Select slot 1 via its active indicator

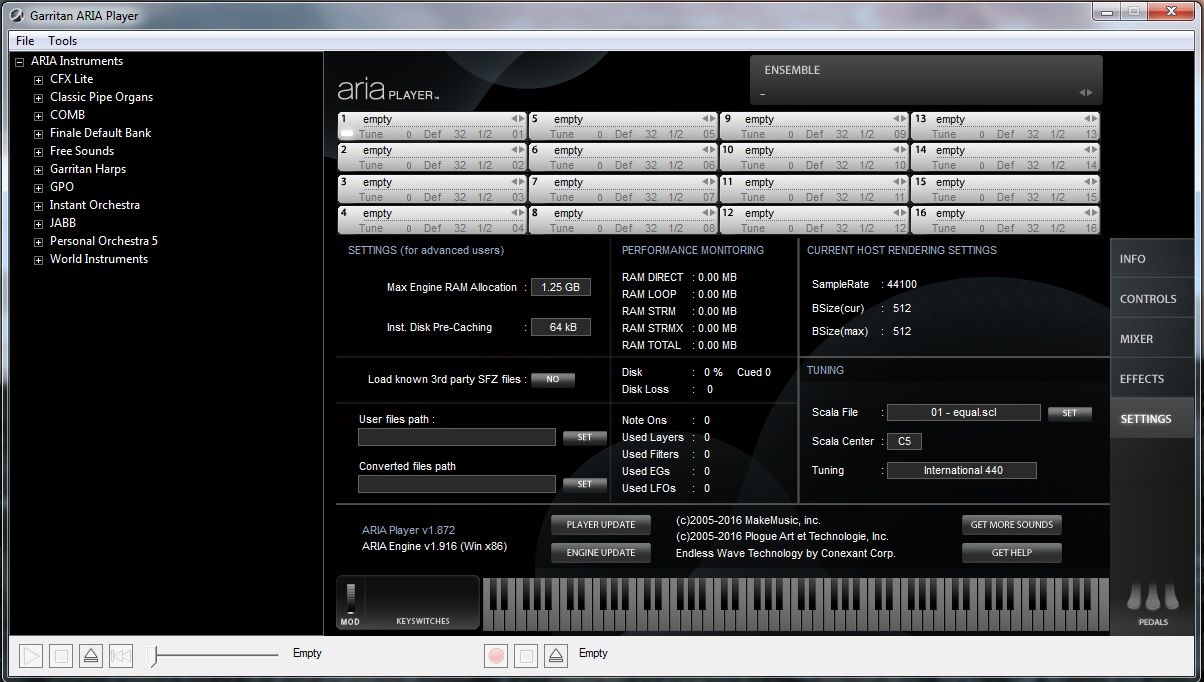[347, 133]
